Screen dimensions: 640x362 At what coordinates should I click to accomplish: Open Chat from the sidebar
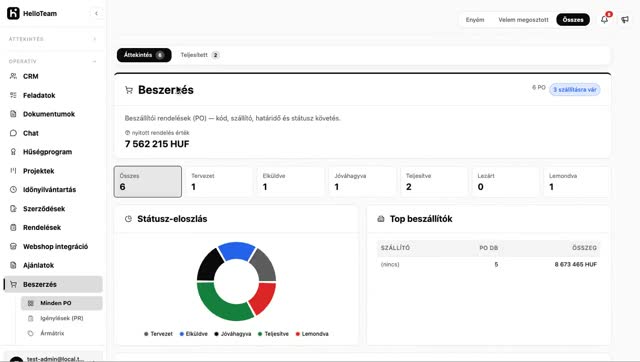coord(52,133)
